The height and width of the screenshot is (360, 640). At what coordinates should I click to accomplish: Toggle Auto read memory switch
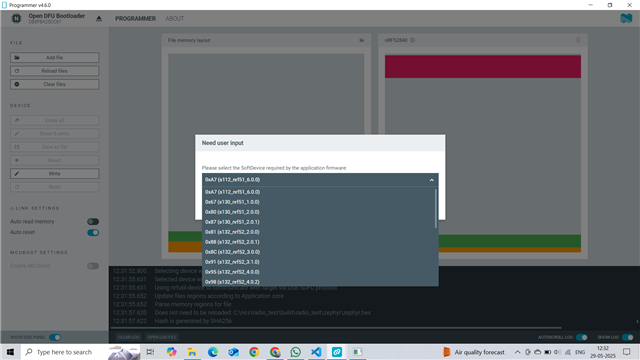[x=93, y=222]
